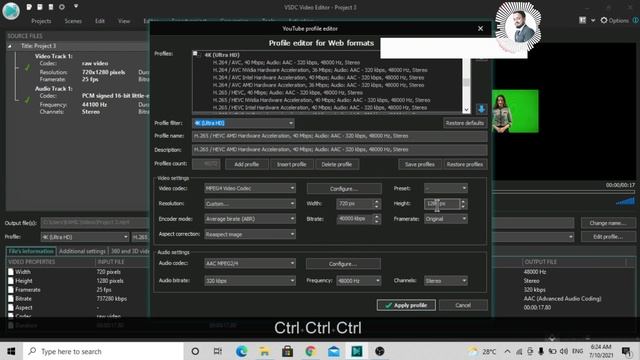Click the Apply profile button

[x=406, y=305]
